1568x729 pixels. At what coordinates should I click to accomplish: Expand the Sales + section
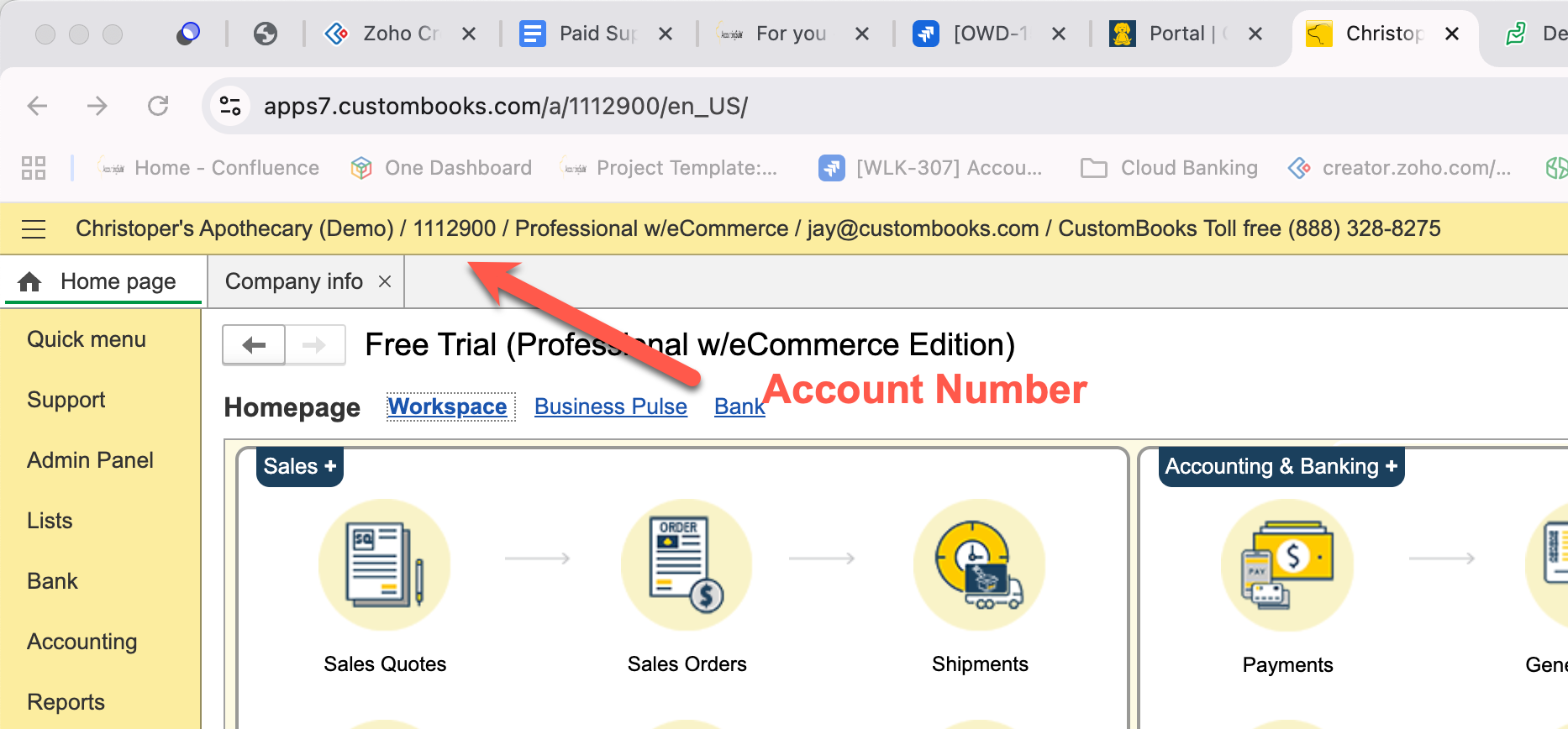click(300, 466)
